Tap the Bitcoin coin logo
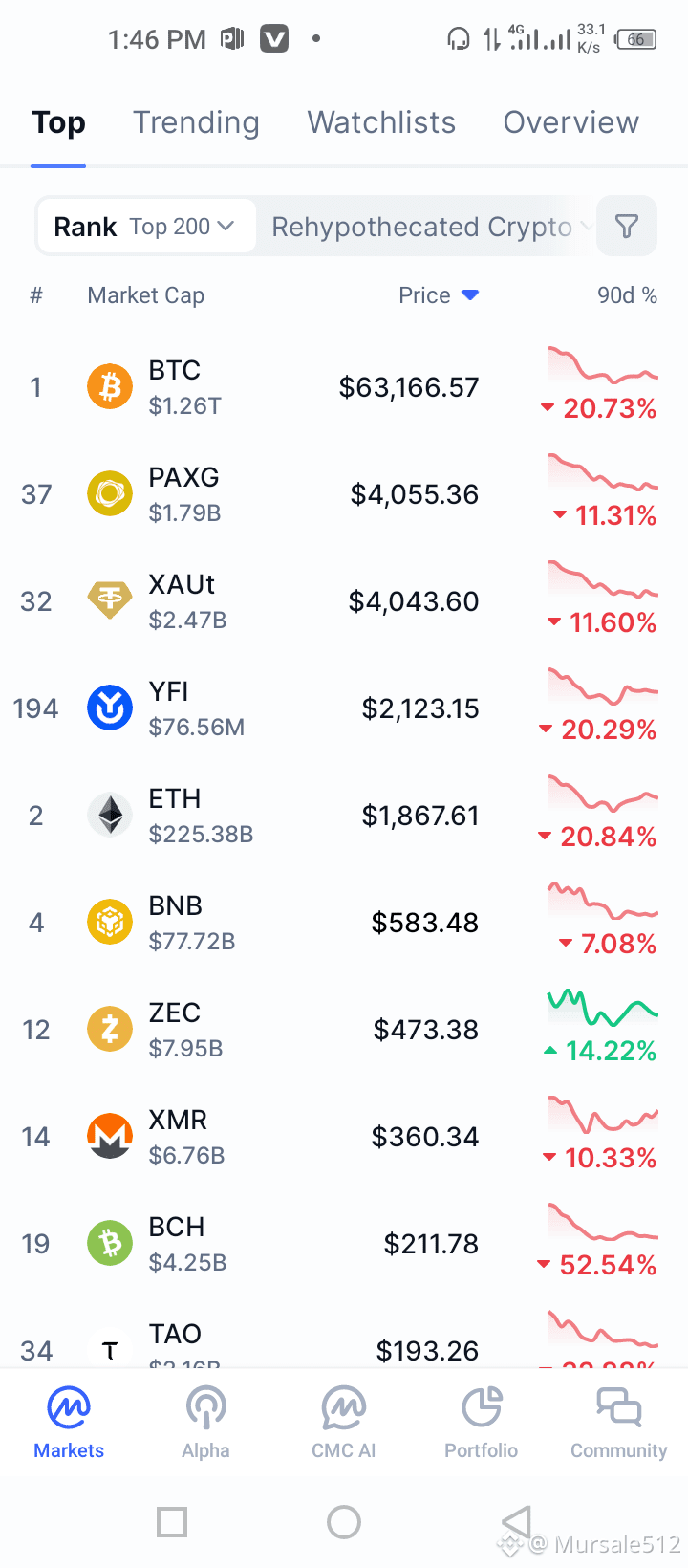 pos(110,387)
